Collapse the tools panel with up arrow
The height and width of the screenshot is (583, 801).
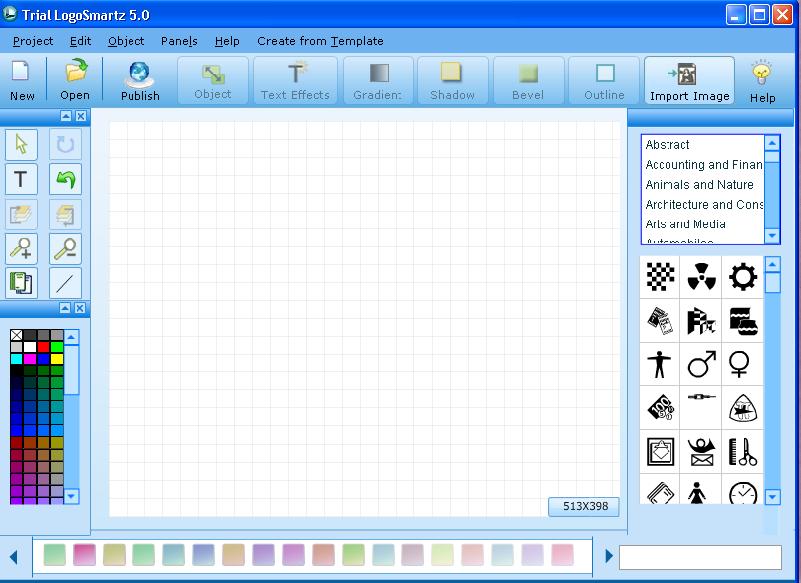[x=66, y=116]
